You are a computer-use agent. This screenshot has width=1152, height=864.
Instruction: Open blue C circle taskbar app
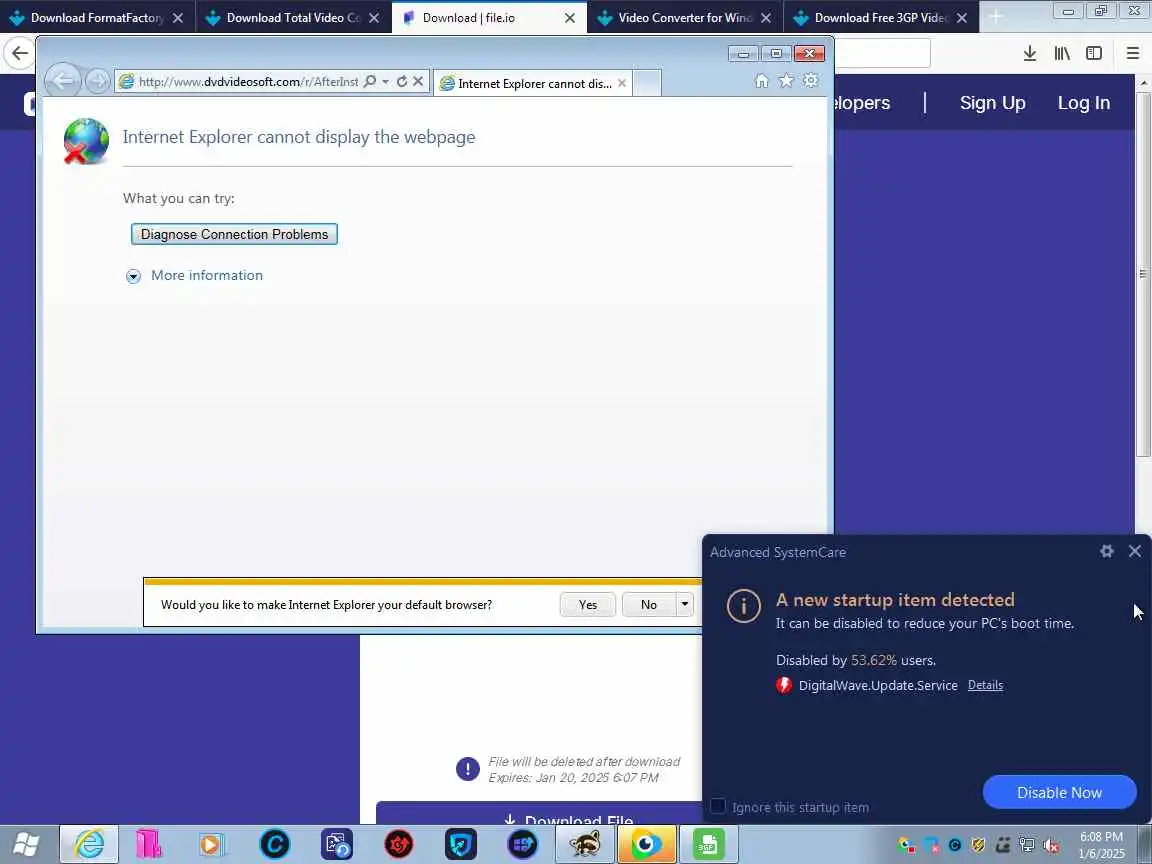tap(275, 844)
